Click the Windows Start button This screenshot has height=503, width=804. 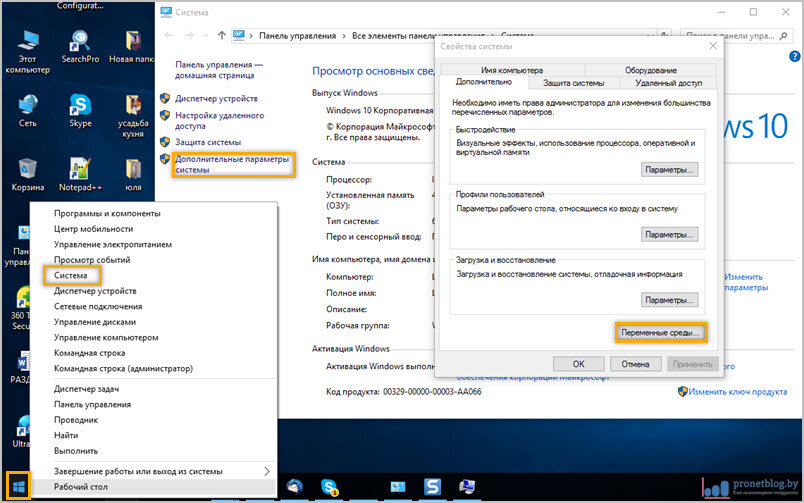pos(18,486)
